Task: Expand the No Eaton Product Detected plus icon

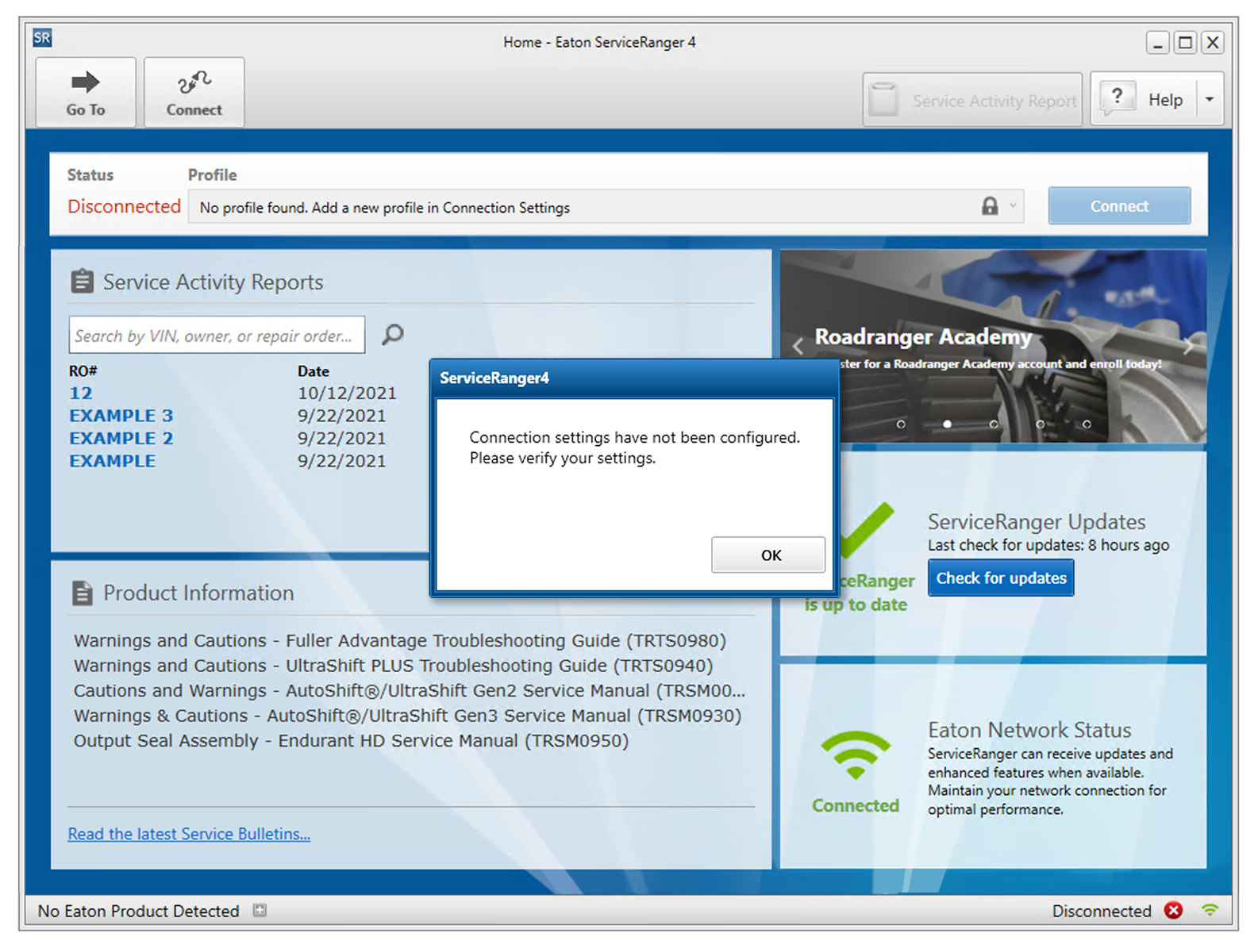Action: coord(260,910)
